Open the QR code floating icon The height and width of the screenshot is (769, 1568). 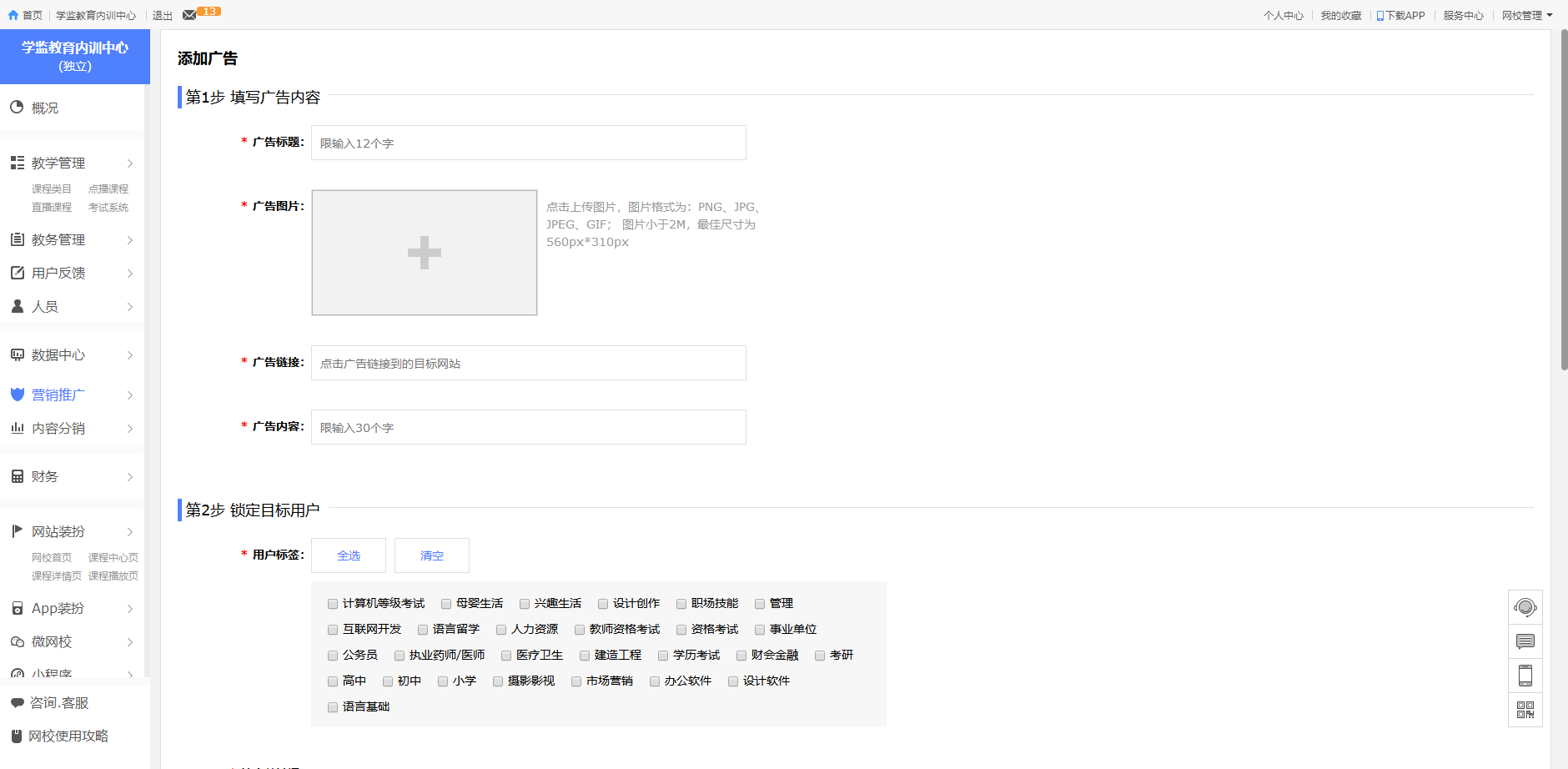(x=1525, y=710)
